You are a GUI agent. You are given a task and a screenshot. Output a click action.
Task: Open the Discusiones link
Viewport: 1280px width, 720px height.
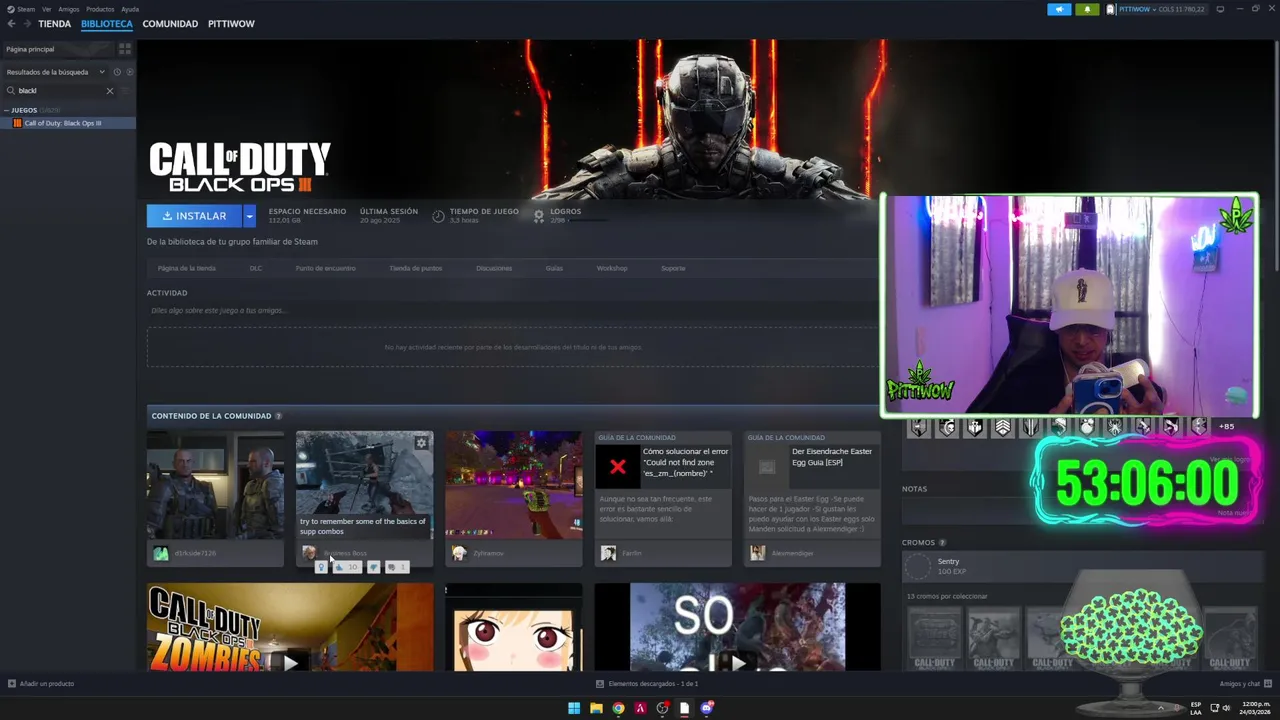[x=494, y=268]
